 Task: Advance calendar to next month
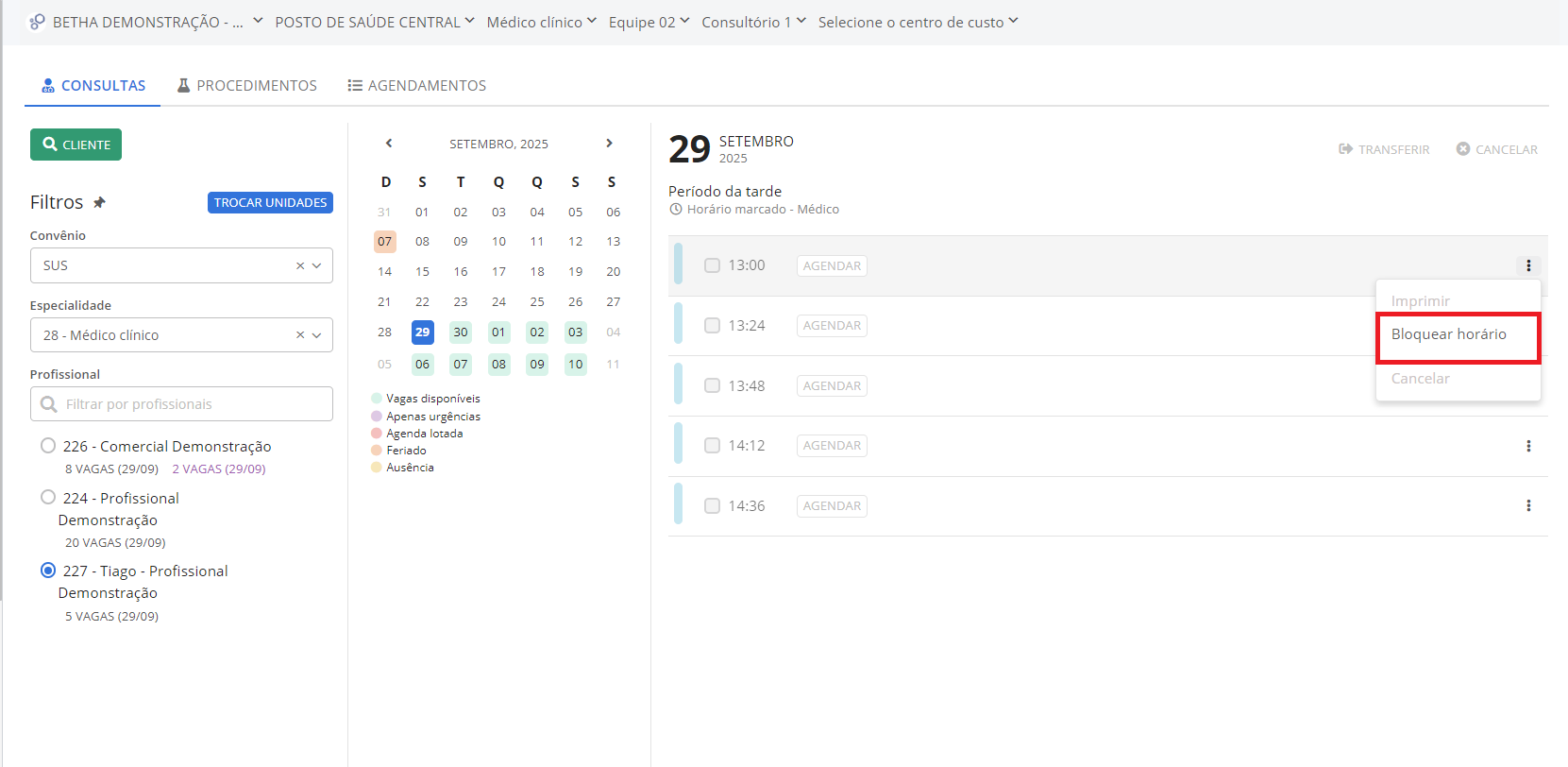tap(609, 144)
